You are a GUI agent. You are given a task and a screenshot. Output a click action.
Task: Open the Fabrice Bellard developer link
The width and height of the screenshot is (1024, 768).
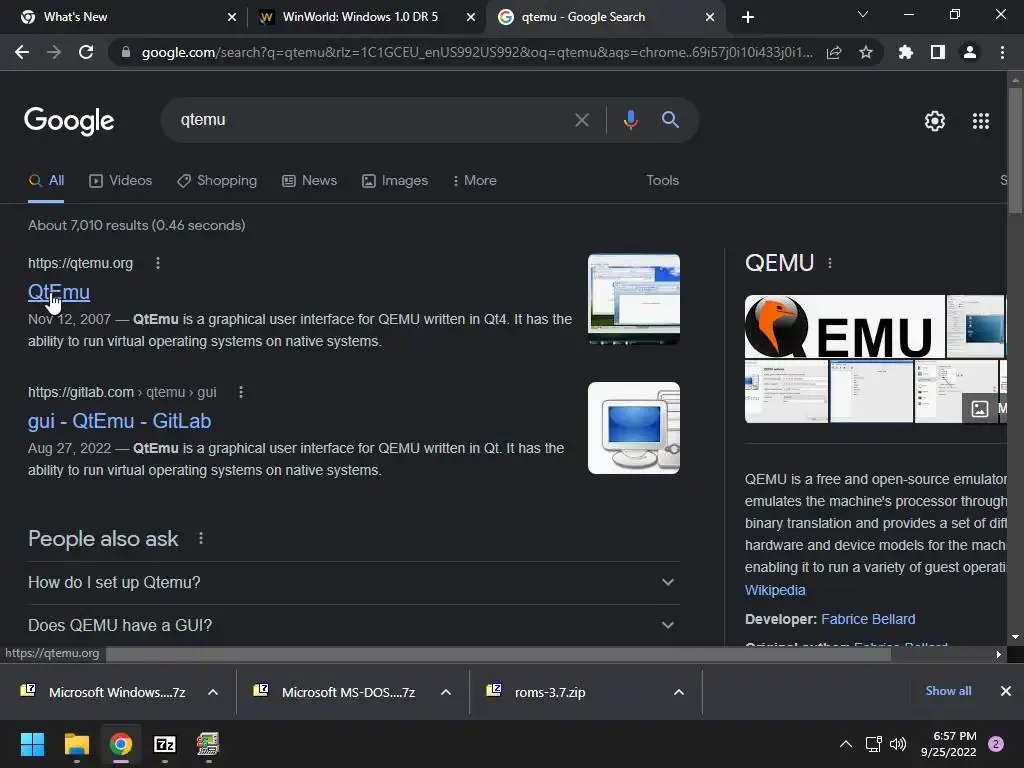[x=868, y=619]
